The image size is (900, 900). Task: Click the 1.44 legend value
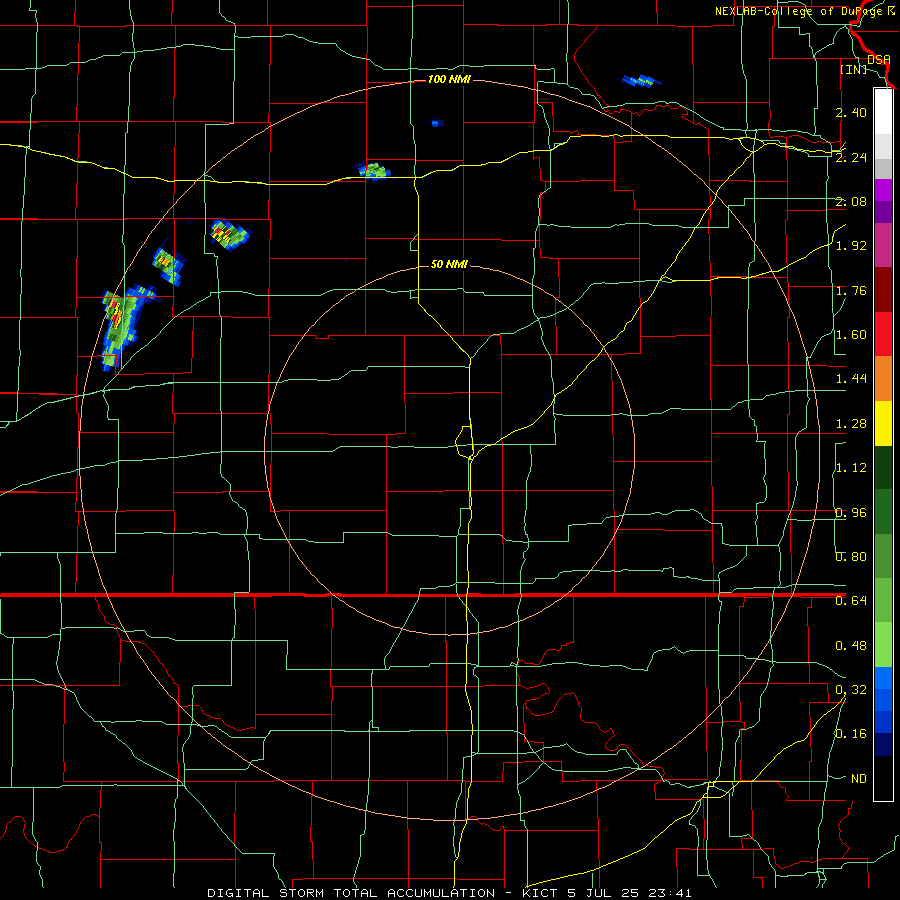pyautogui.click(x=851, y=379)
